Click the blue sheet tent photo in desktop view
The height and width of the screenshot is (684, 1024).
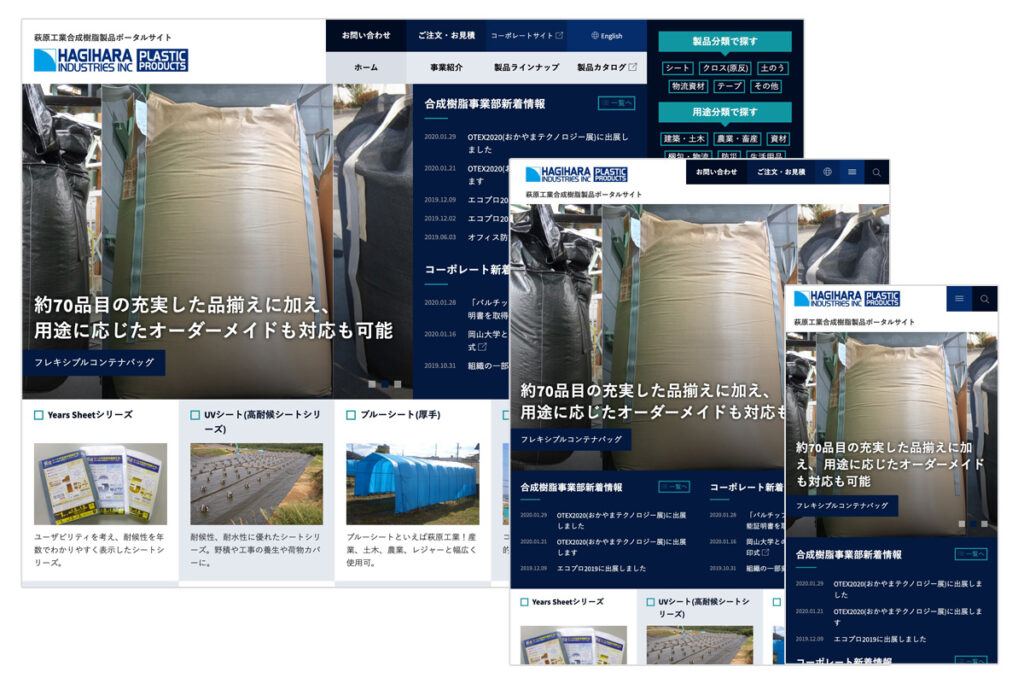point(413,484)
